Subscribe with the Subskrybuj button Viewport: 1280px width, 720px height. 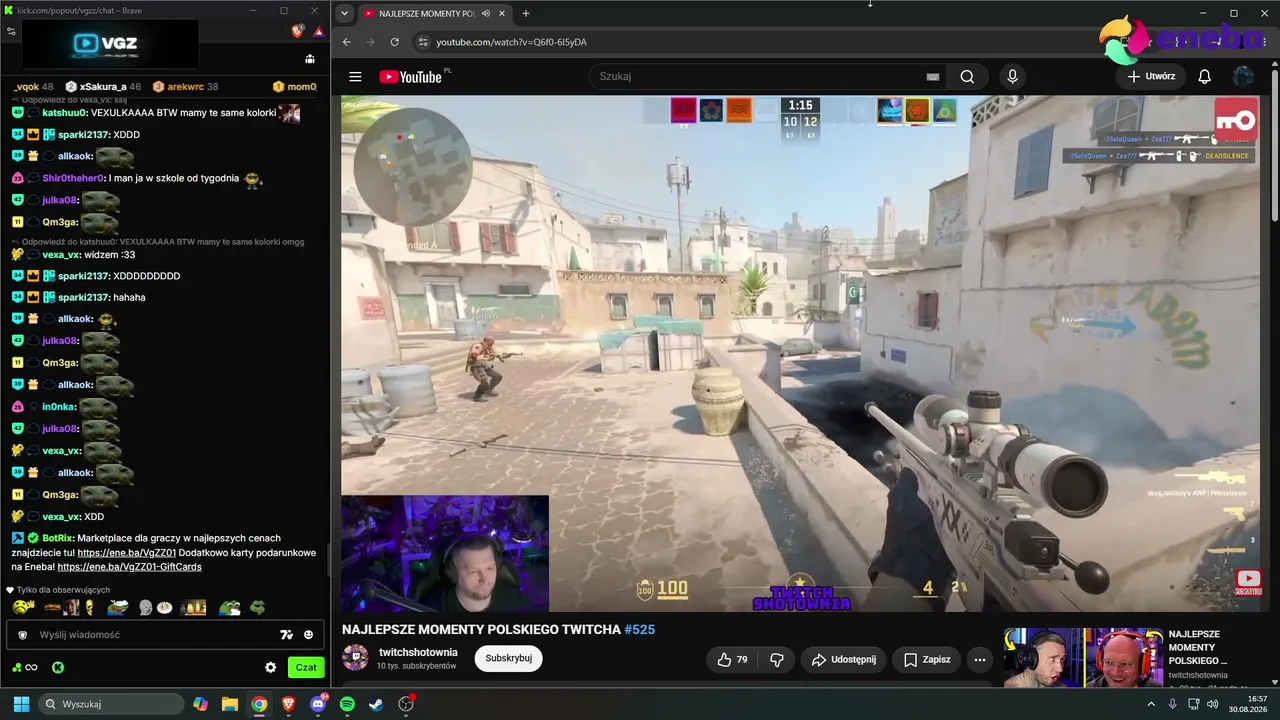tap(508, 658)
